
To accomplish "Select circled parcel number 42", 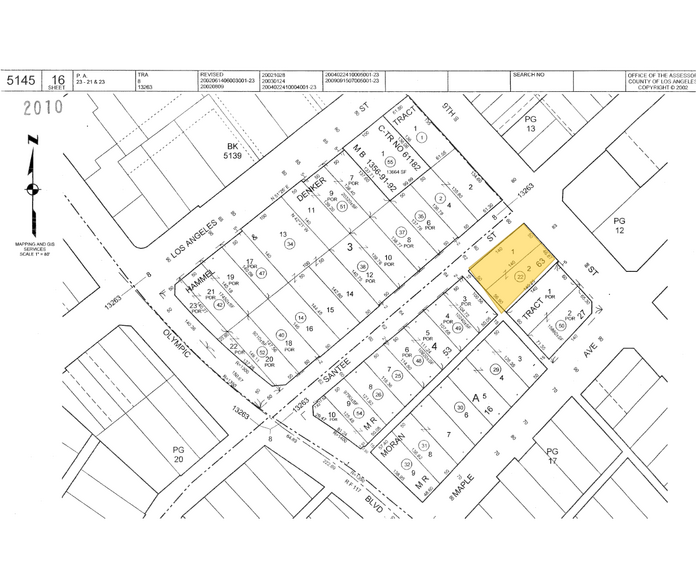I will (x=218, y=304).
